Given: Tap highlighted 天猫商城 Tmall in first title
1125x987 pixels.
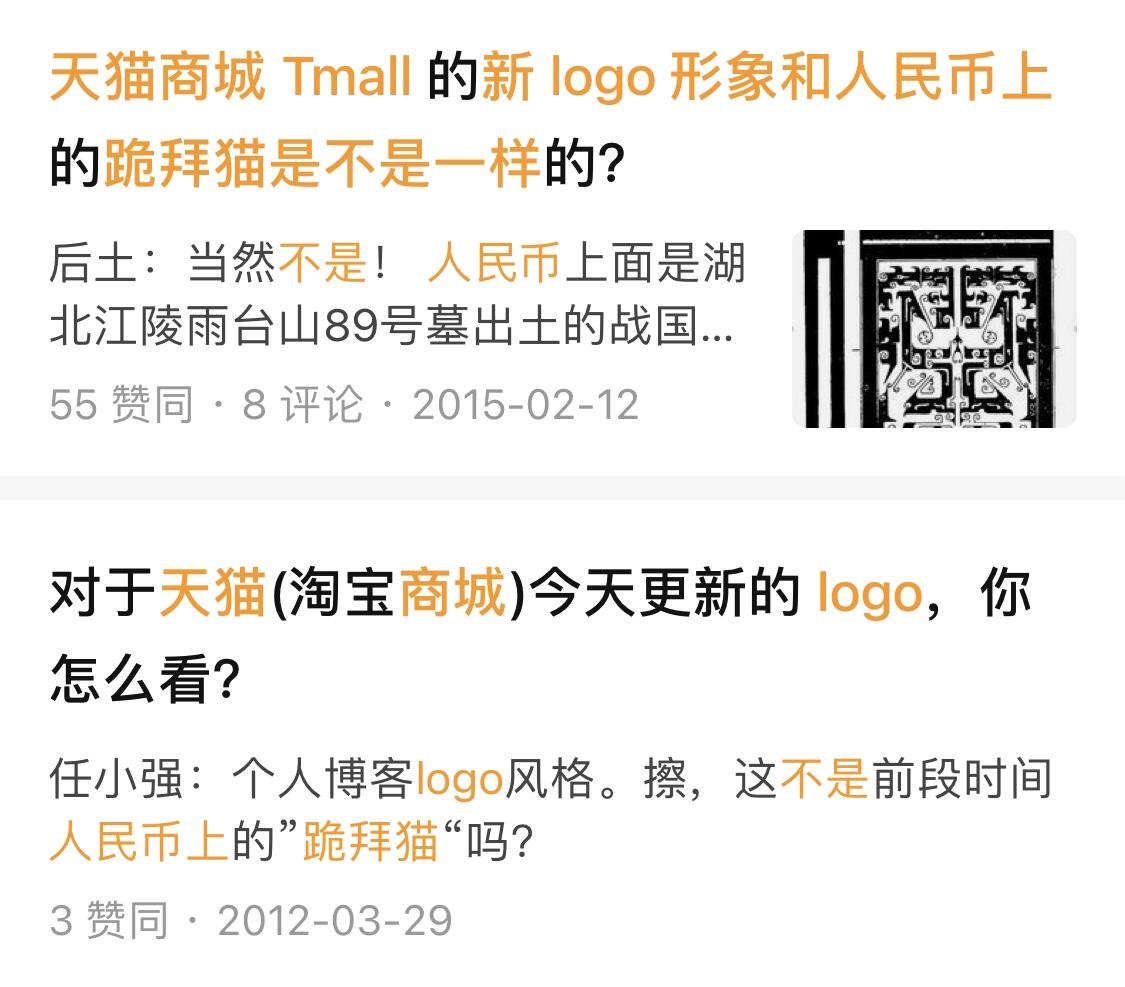Looking at the screenshot, I should pos(230,76).
